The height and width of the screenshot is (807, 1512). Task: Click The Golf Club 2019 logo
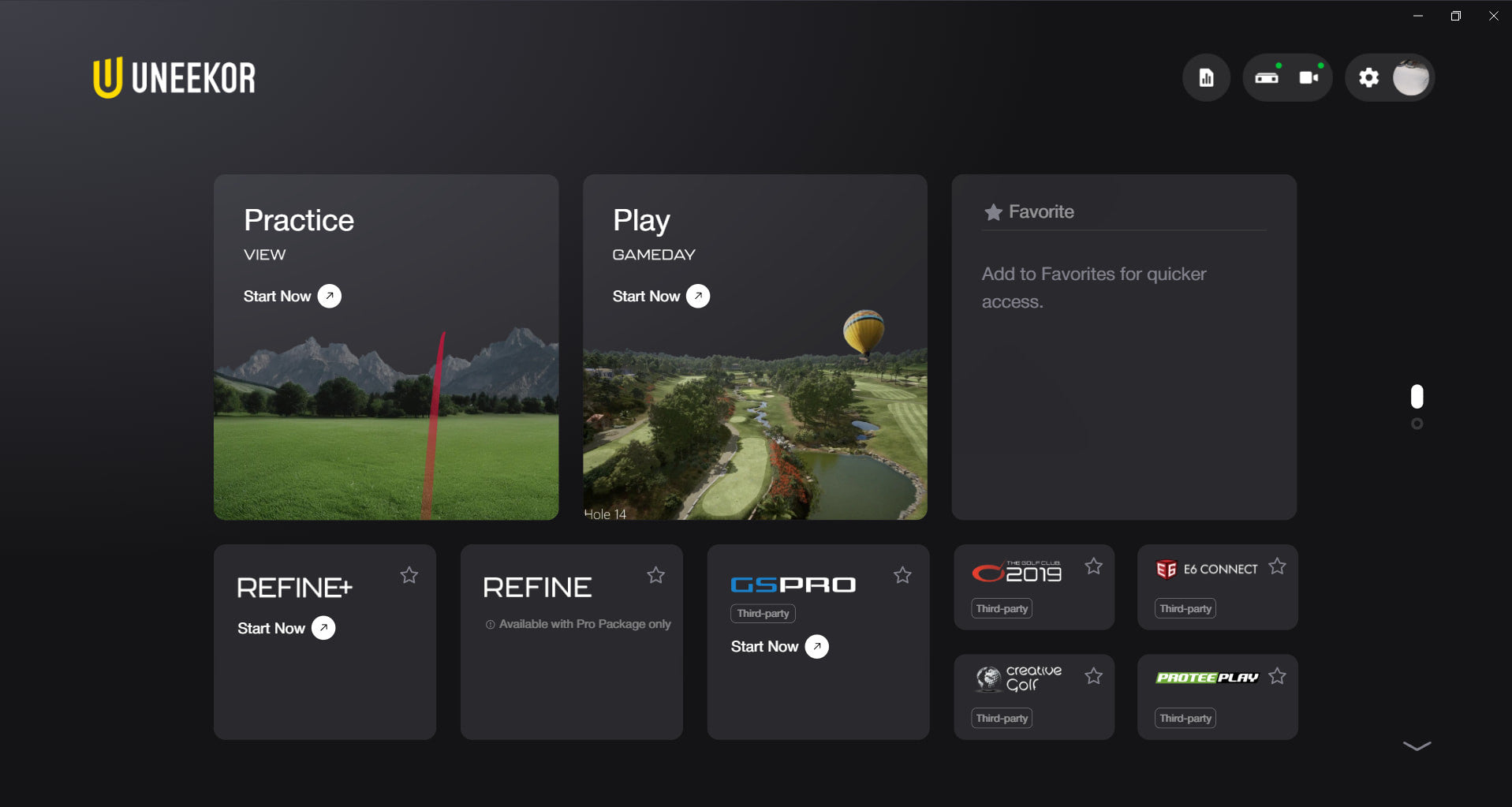[1017, 571]
